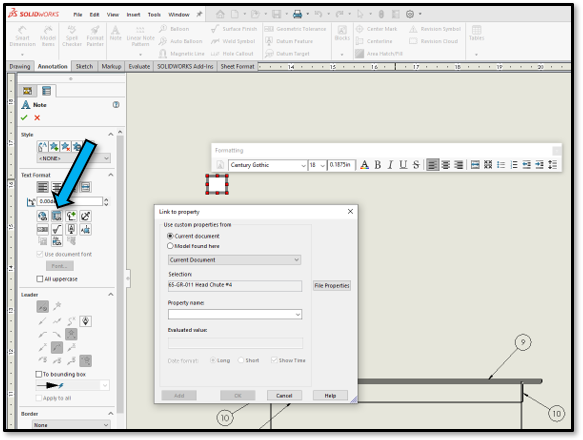Collapse the Text Format section
Screen dimensions: 583x440
(x=111, y=175)
